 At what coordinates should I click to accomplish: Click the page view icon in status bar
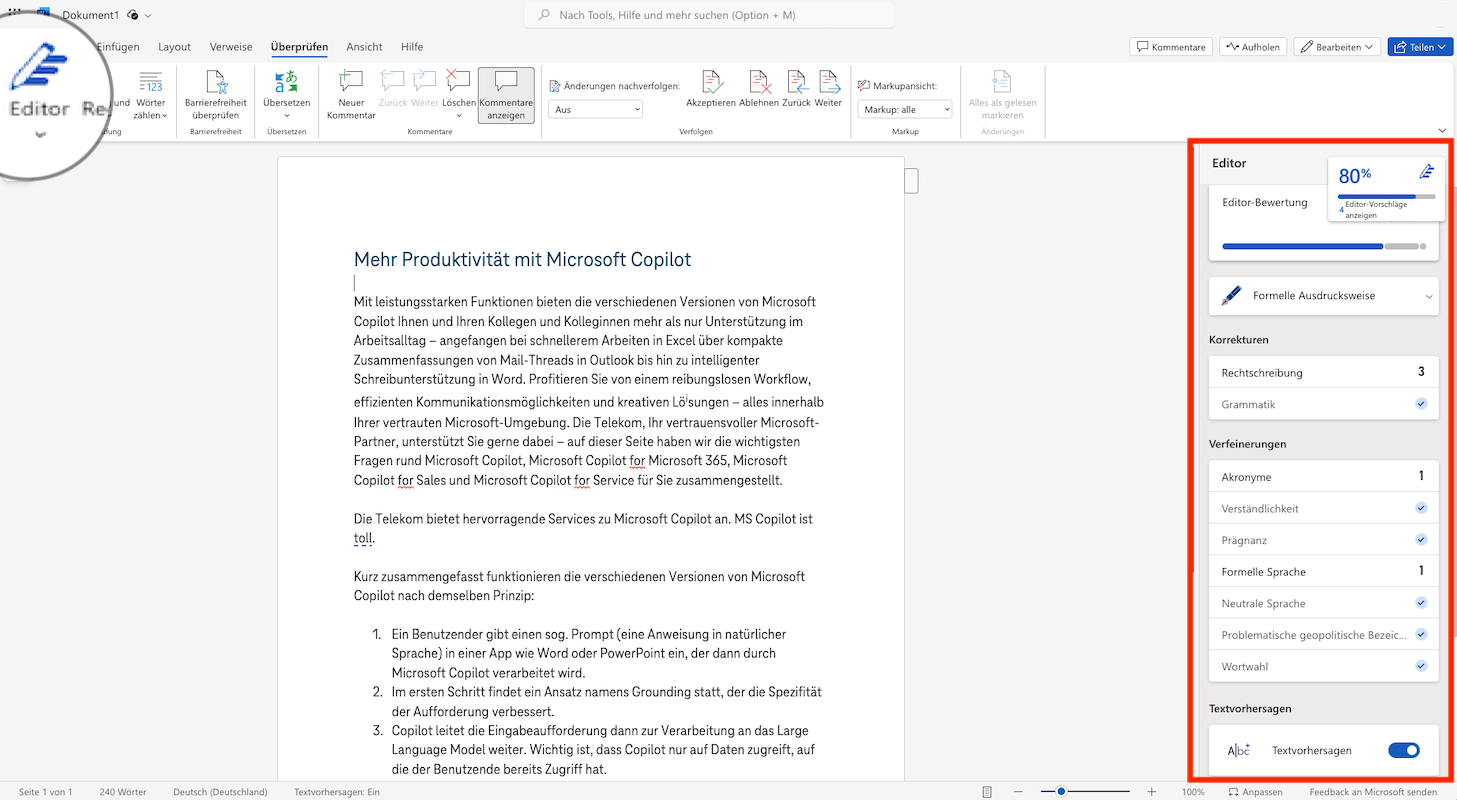point(987,792)
